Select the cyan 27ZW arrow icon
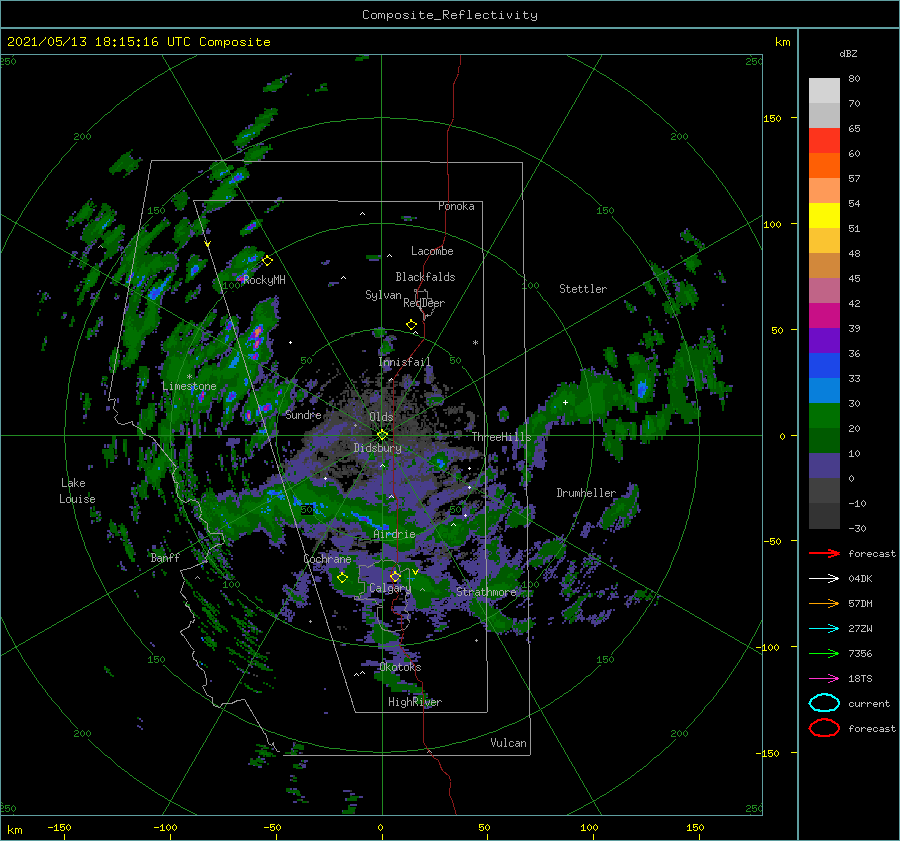Viewport: 900px width, 841px height. (x=824, y=629)
